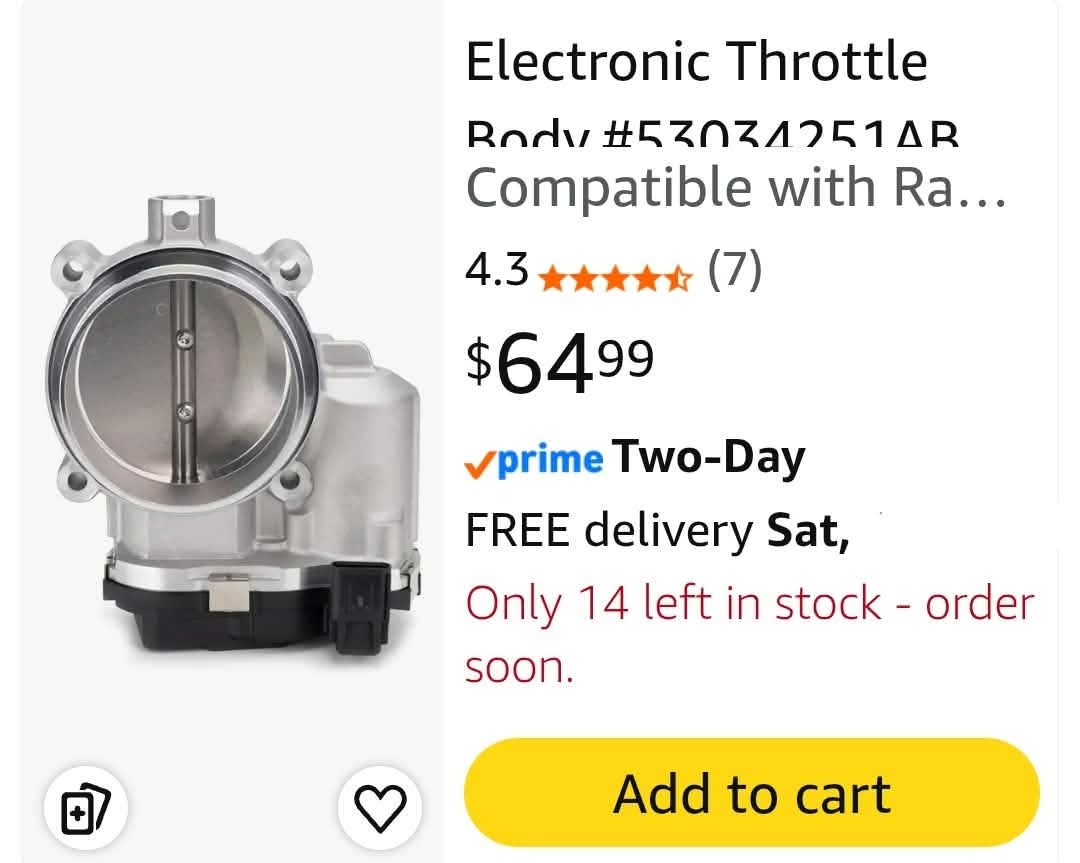The height and width of the screenshot is (863, 1080).
Task: Click the orange star rating icons
Action: coord(614,278)
